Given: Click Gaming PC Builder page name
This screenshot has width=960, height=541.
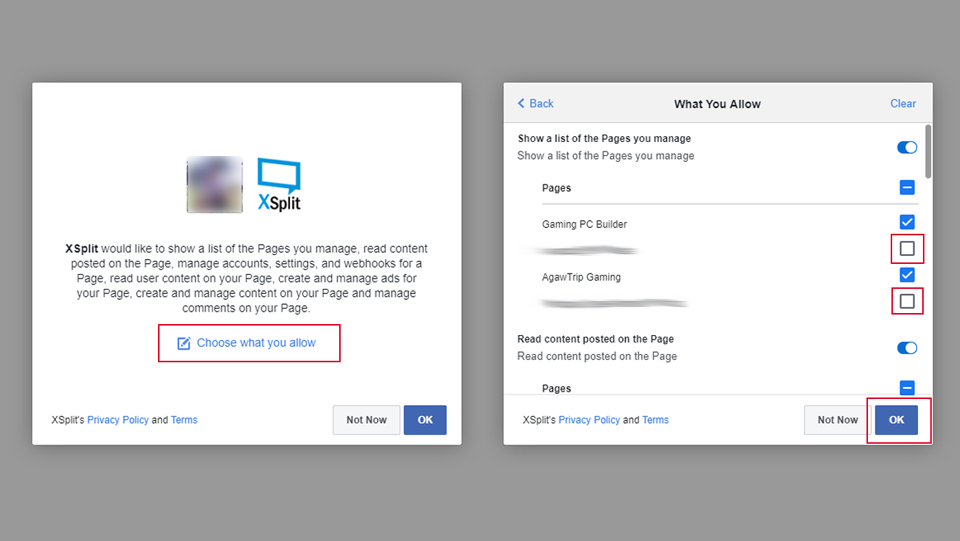Looking at the screenshot, I should click(584, 225).
